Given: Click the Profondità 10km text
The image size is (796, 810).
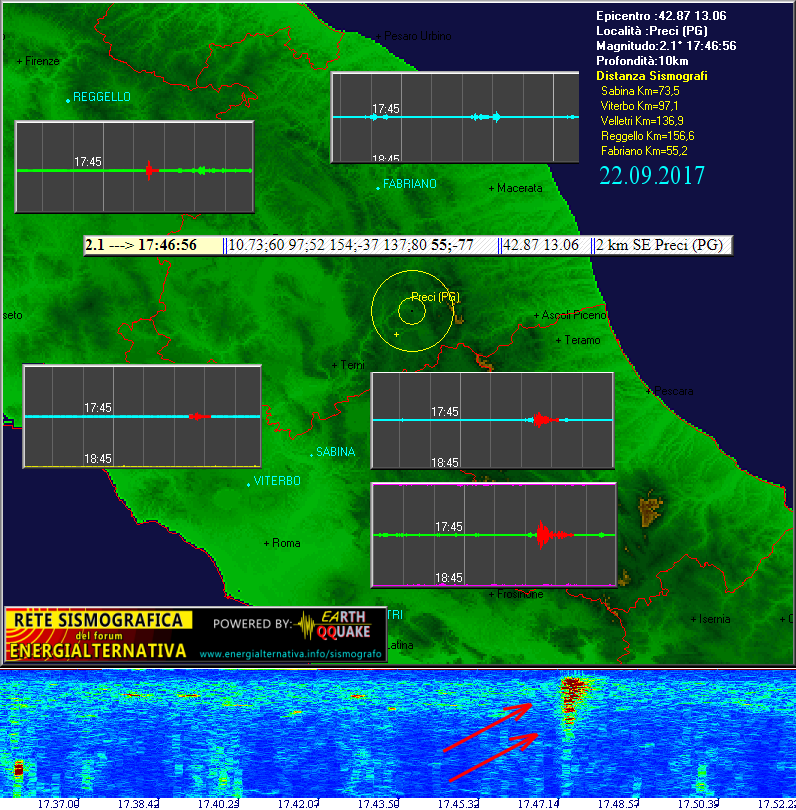Looking at the screenshot, I should (x=642, y=61).
